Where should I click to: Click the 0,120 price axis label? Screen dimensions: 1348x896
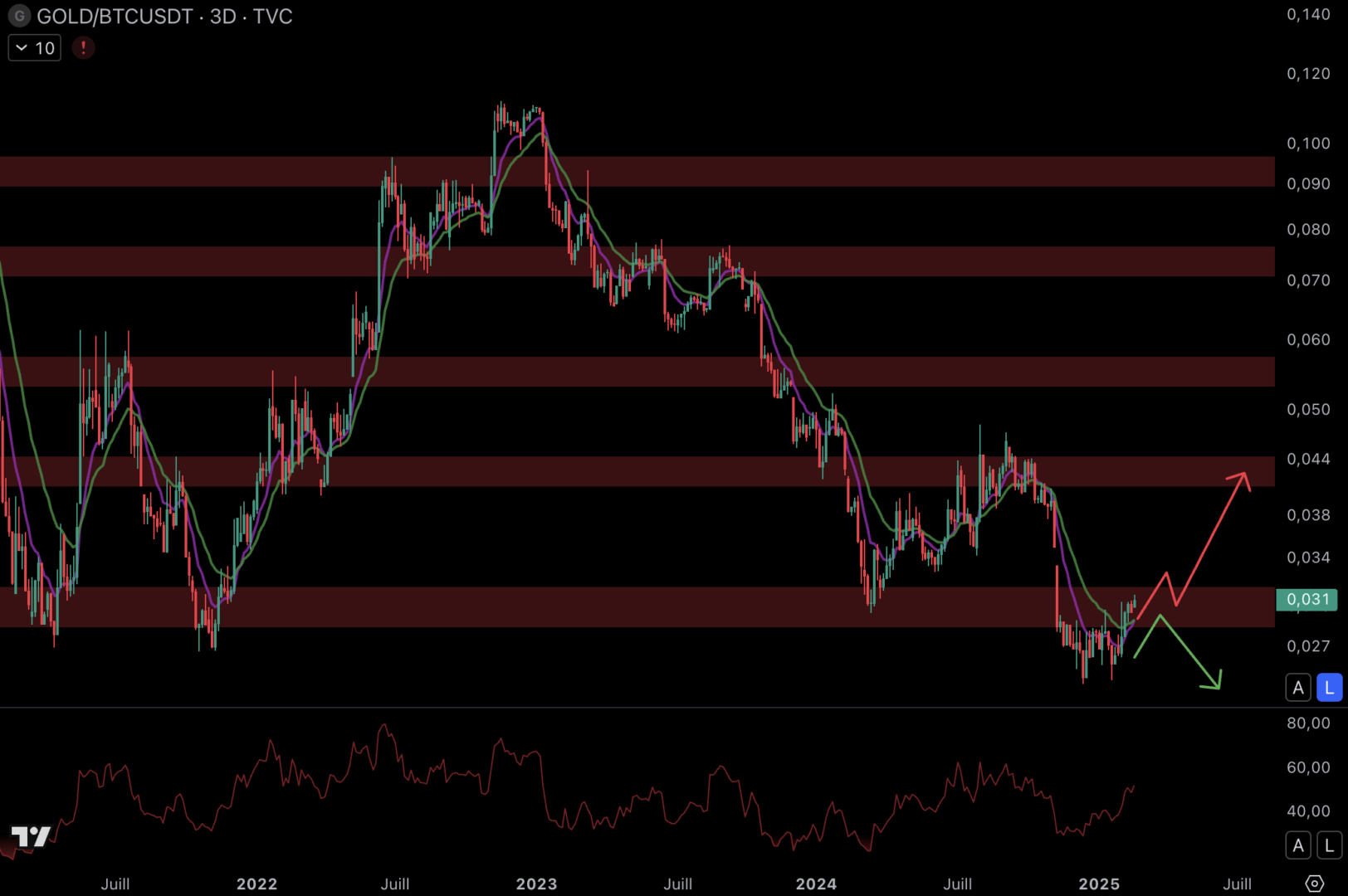coord(1308,74)
